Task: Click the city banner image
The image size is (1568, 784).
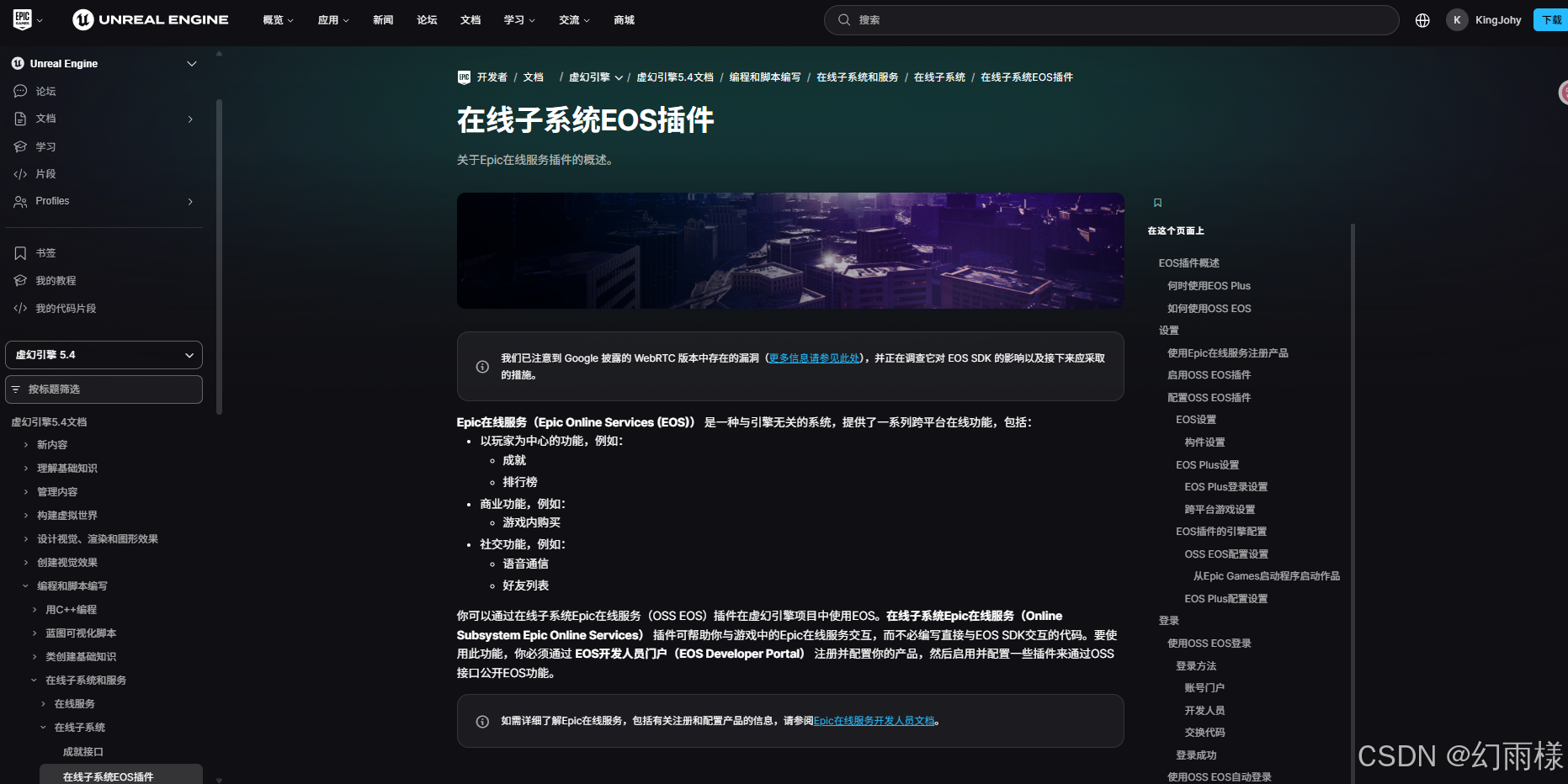Action: click(790, 251)
